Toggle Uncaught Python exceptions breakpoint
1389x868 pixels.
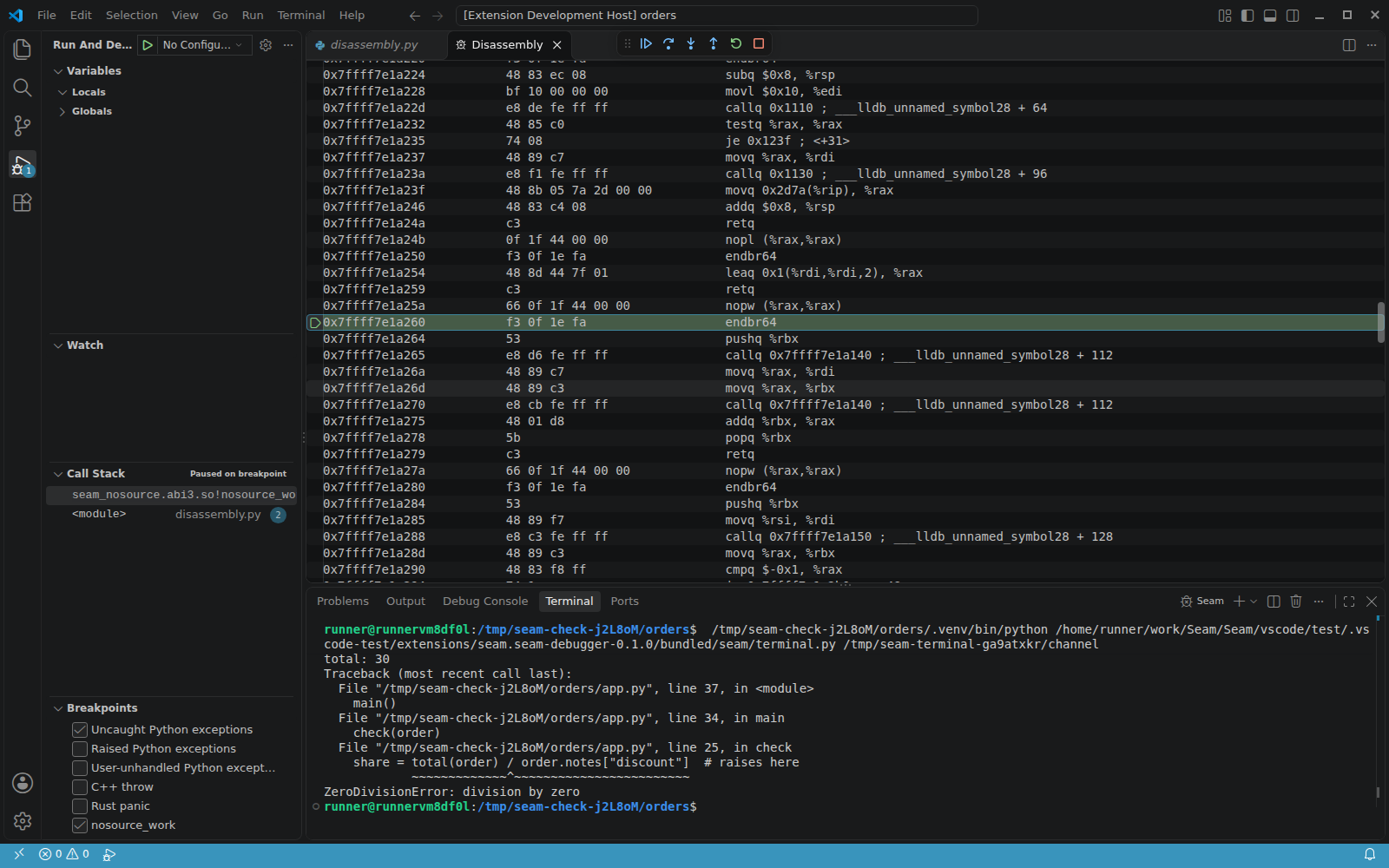[80, 730]
